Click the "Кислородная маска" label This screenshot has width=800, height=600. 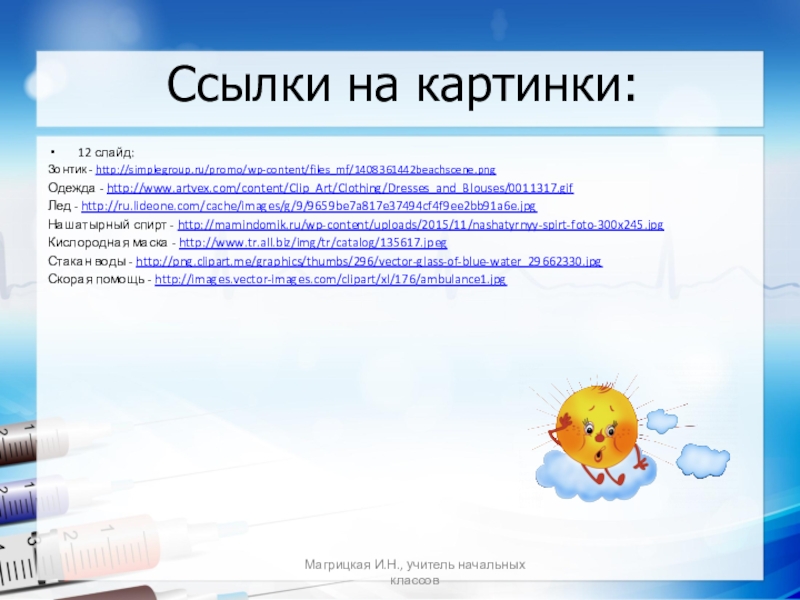tap(108, 244)
